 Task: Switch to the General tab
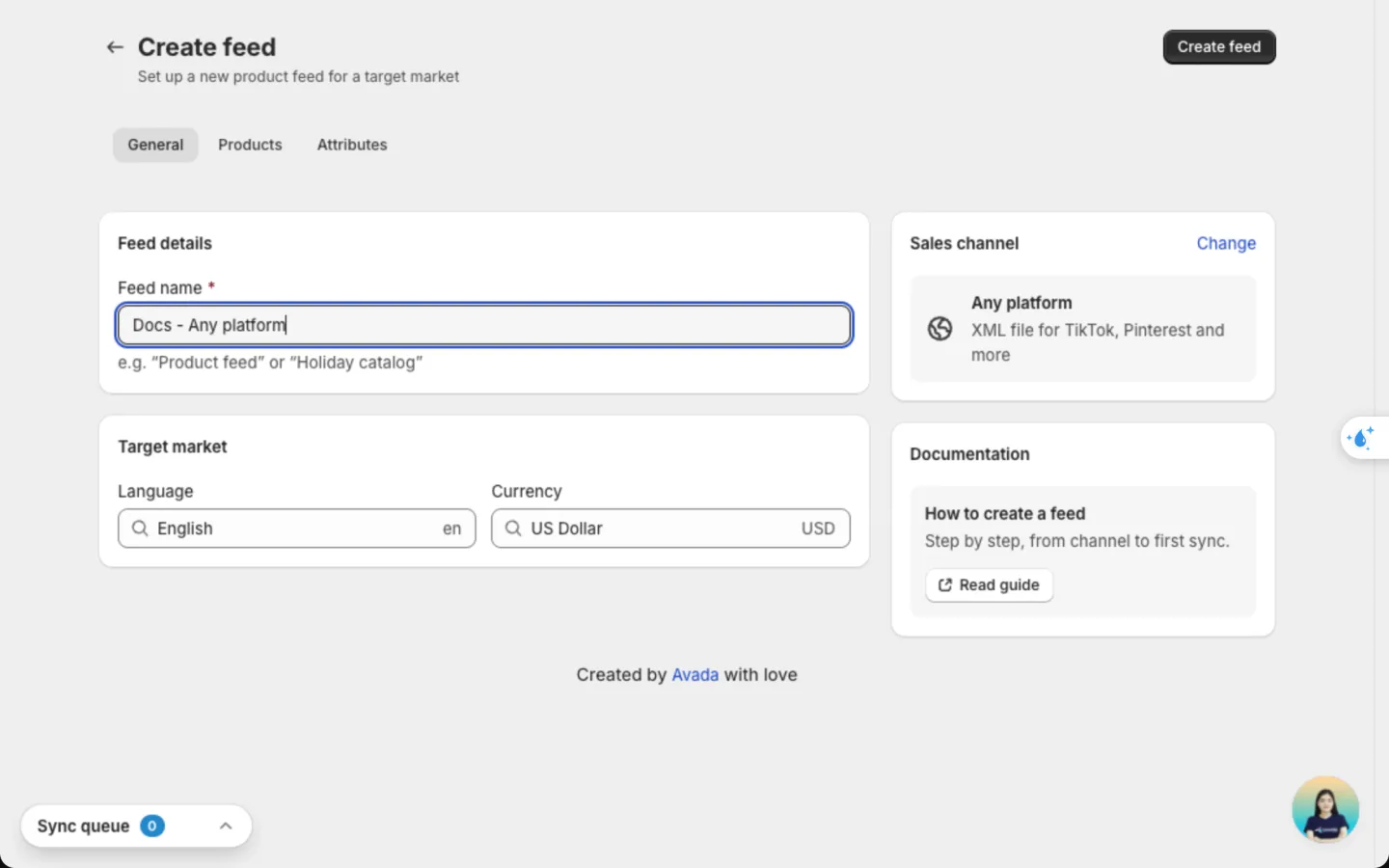[x=155, y=145]
